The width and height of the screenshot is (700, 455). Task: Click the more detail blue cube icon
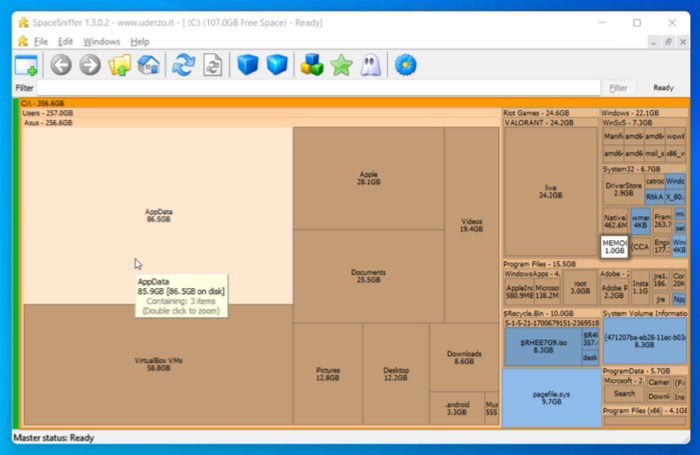[x=277, y=65]
